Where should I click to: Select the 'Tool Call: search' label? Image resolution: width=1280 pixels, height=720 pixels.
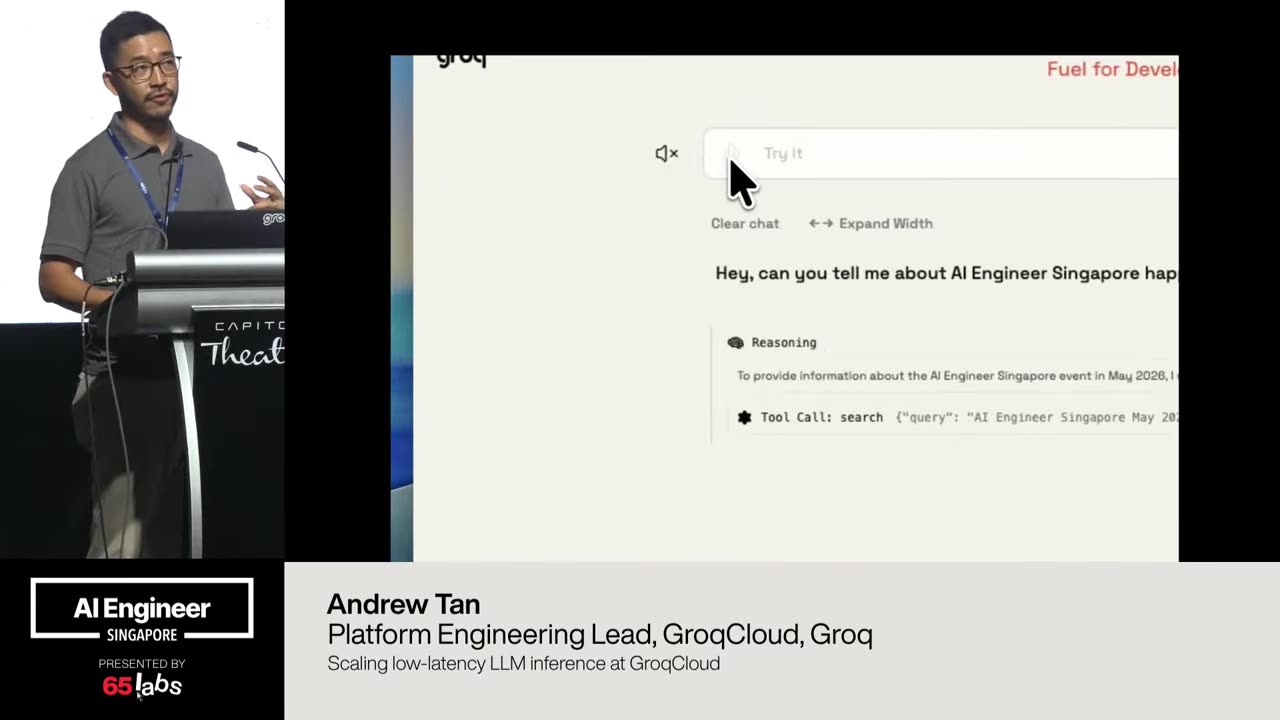click(x=822, y=417)
